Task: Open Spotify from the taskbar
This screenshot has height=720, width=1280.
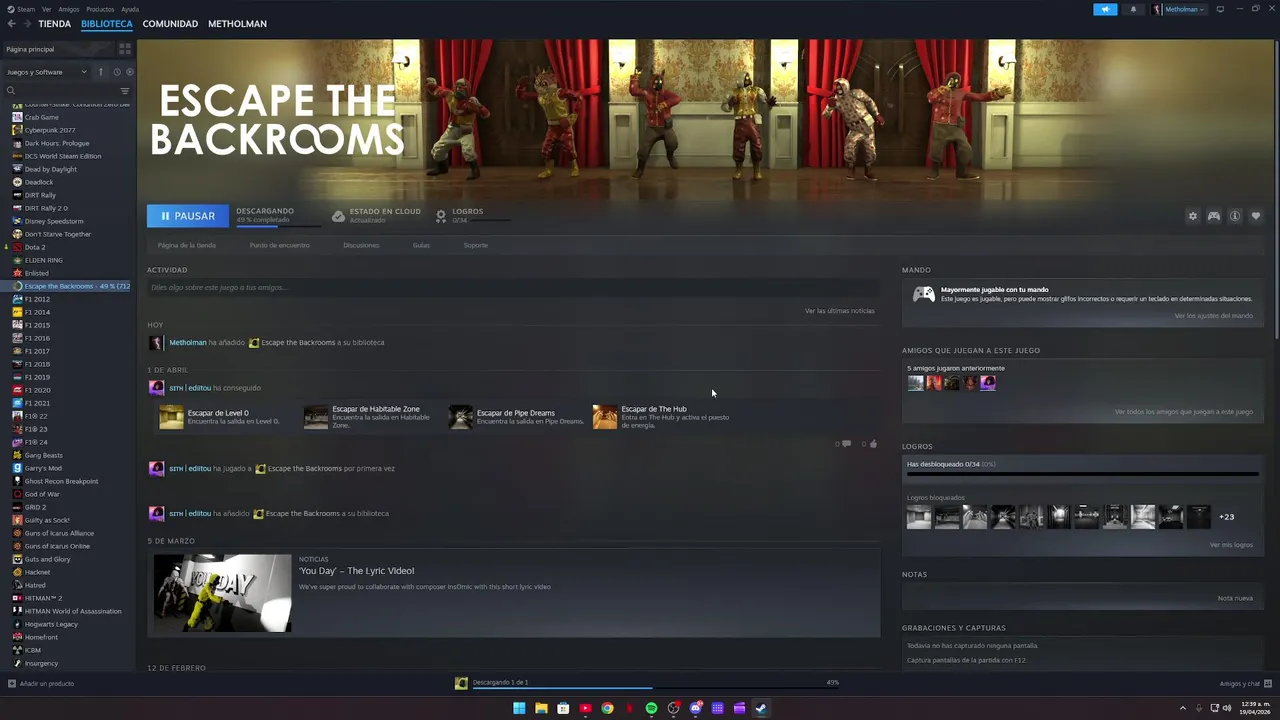Action: click(651, 708)
